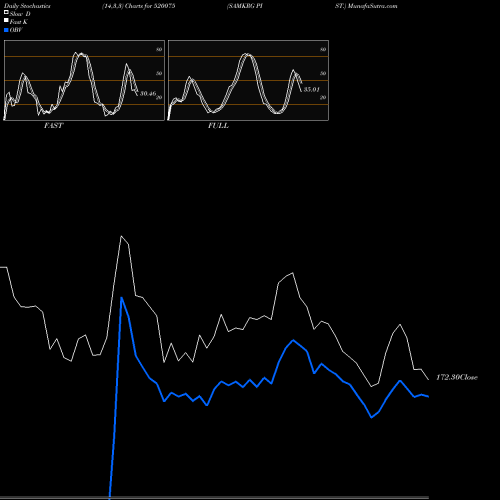Select the 'Fast K' legend label
Viewport: 500px width, 500px height.
[x=19, y=22]
